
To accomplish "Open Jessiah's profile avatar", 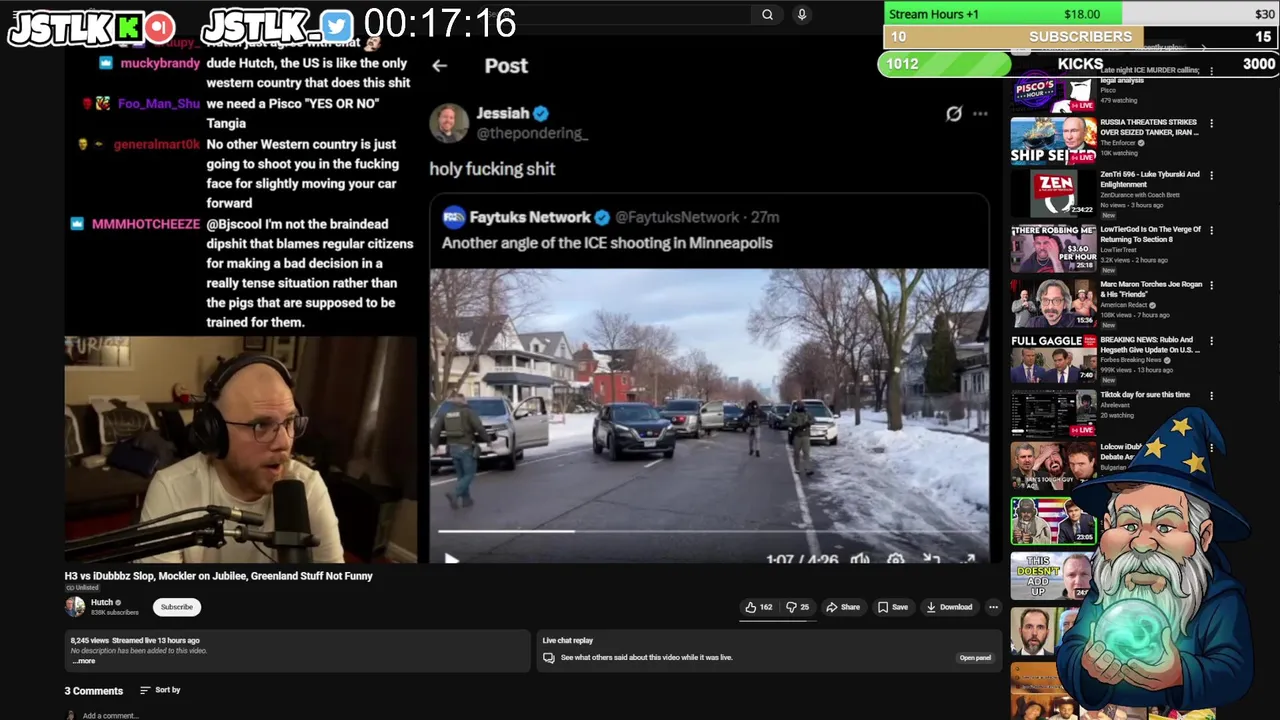I will 449,122.
